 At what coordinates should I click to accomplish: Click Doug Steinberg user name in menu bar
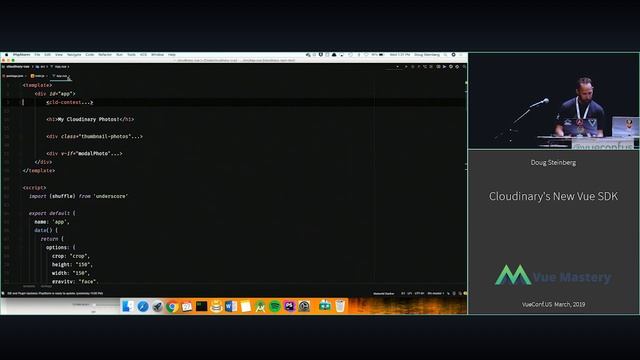[x=427, y=55]
